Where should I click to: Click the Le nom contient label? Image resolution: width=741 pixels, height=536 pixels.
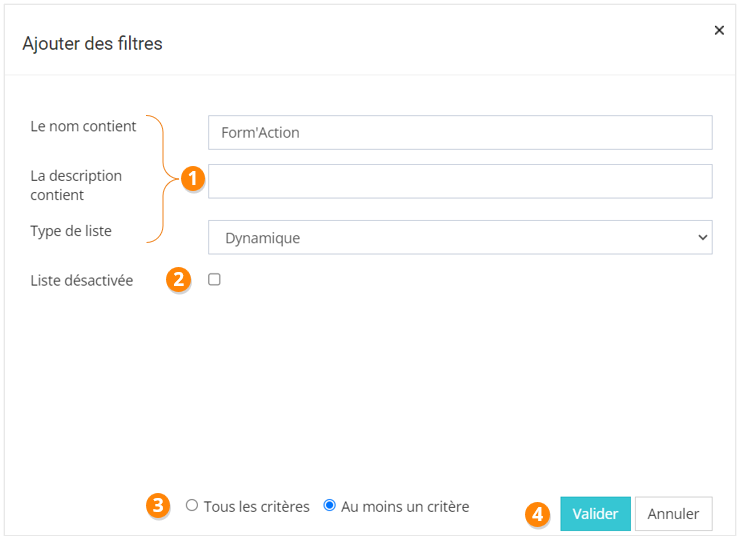[x=83, y=125]
